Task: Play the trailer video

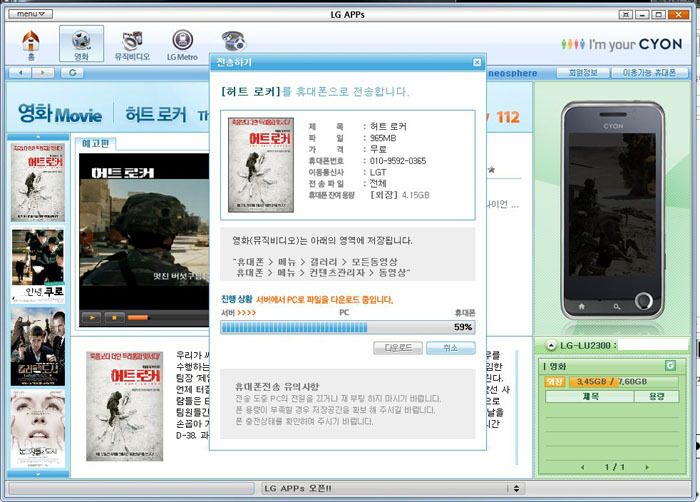Action: tap(92, 318)
